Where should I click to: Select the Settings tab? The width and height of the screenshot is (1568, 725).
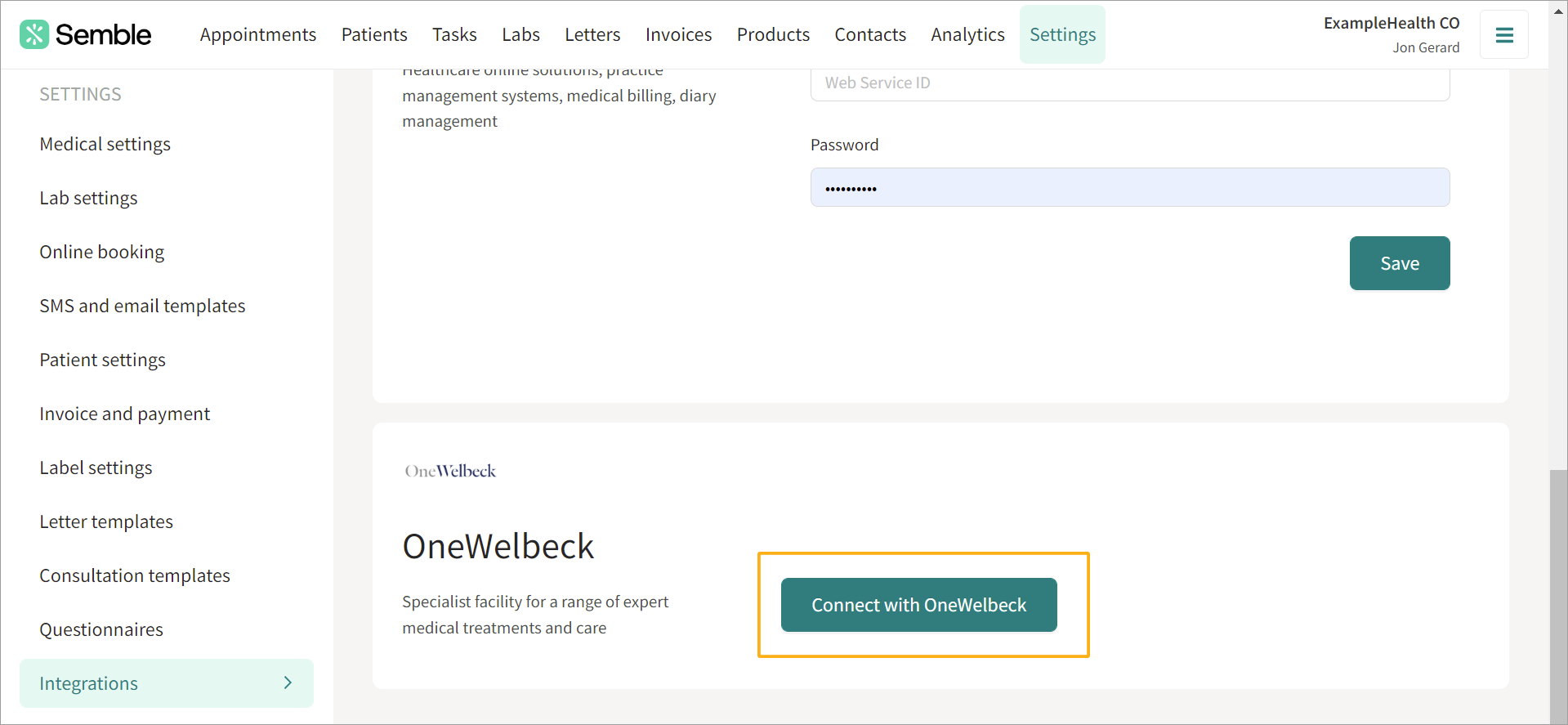click(x=1062, y=34)
